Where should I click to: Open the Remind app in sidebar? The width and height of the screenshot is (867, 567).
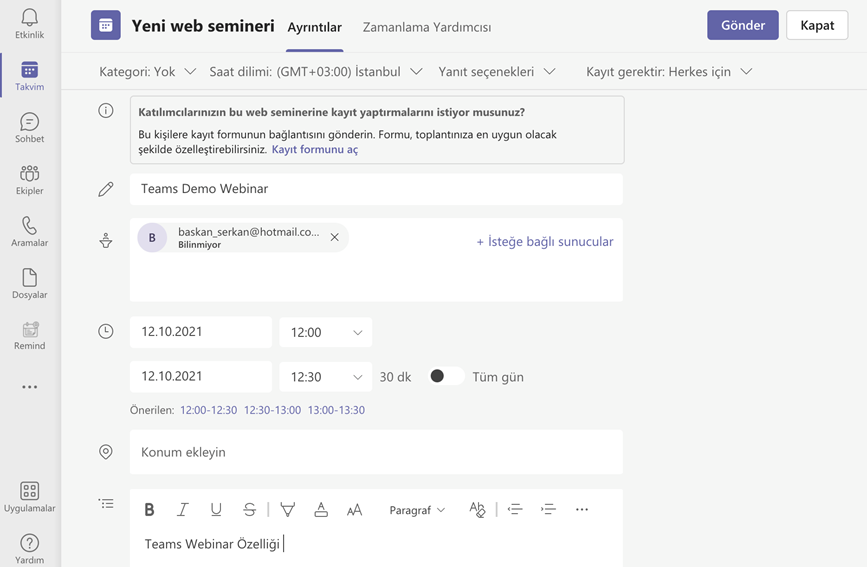29,336
